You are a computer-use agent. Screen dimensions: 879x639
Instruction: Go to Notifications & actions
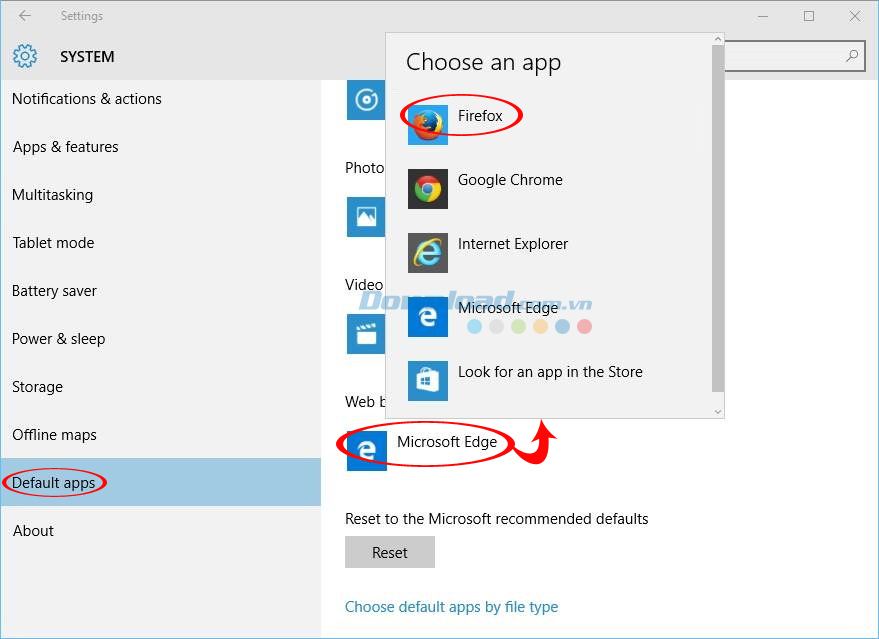86,98
